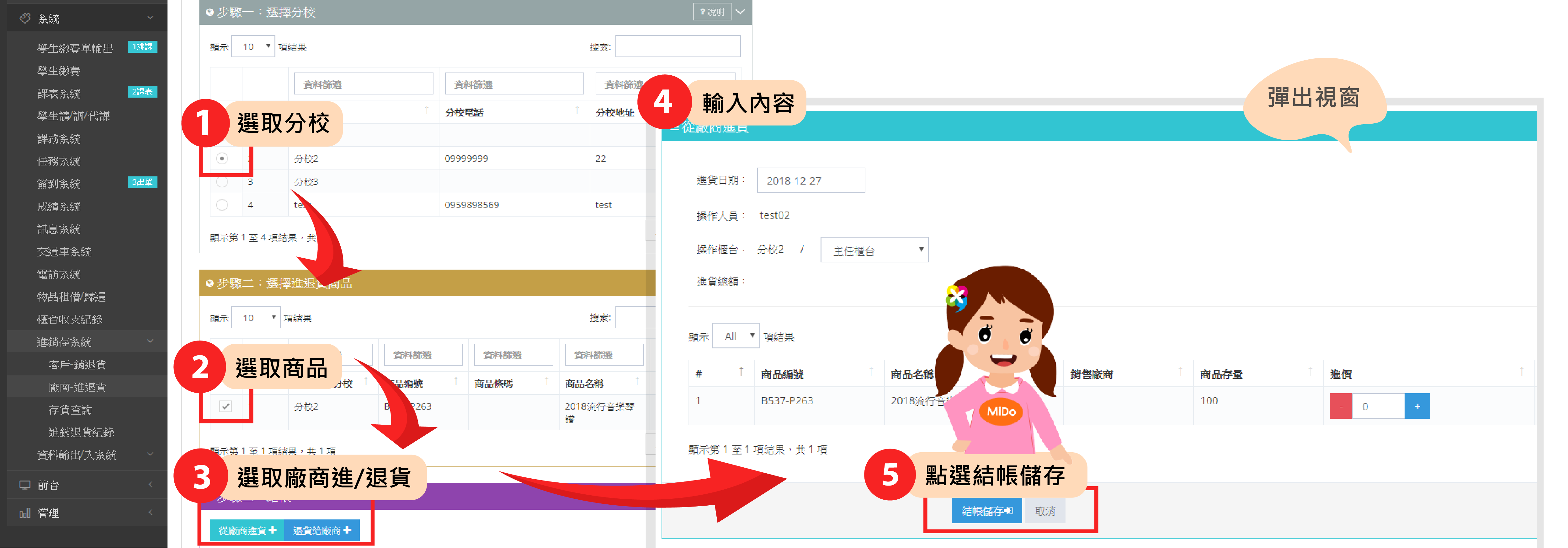The image size is (1568, 548).
Task: Select the radio button for branch 4
Action: coord(222,205)
